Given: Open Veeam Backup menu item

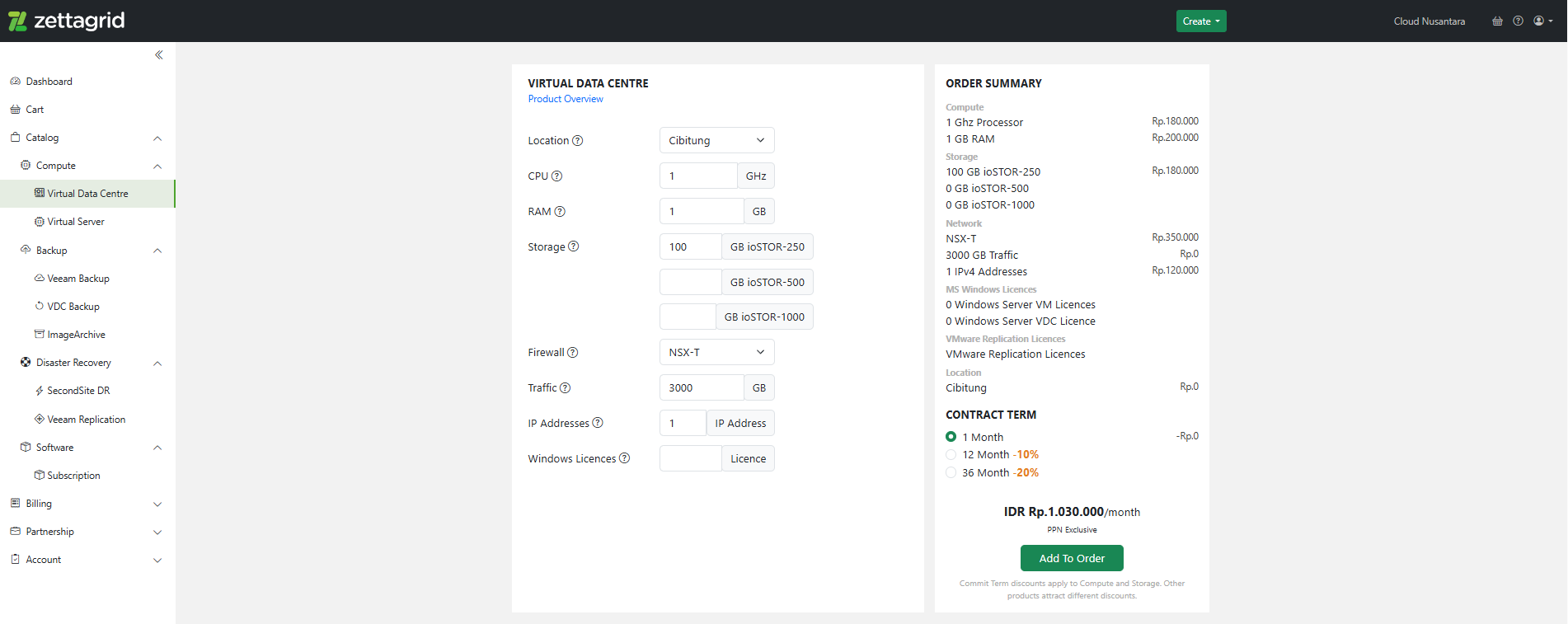Looking at the screenshot, I should coord(87,279).
